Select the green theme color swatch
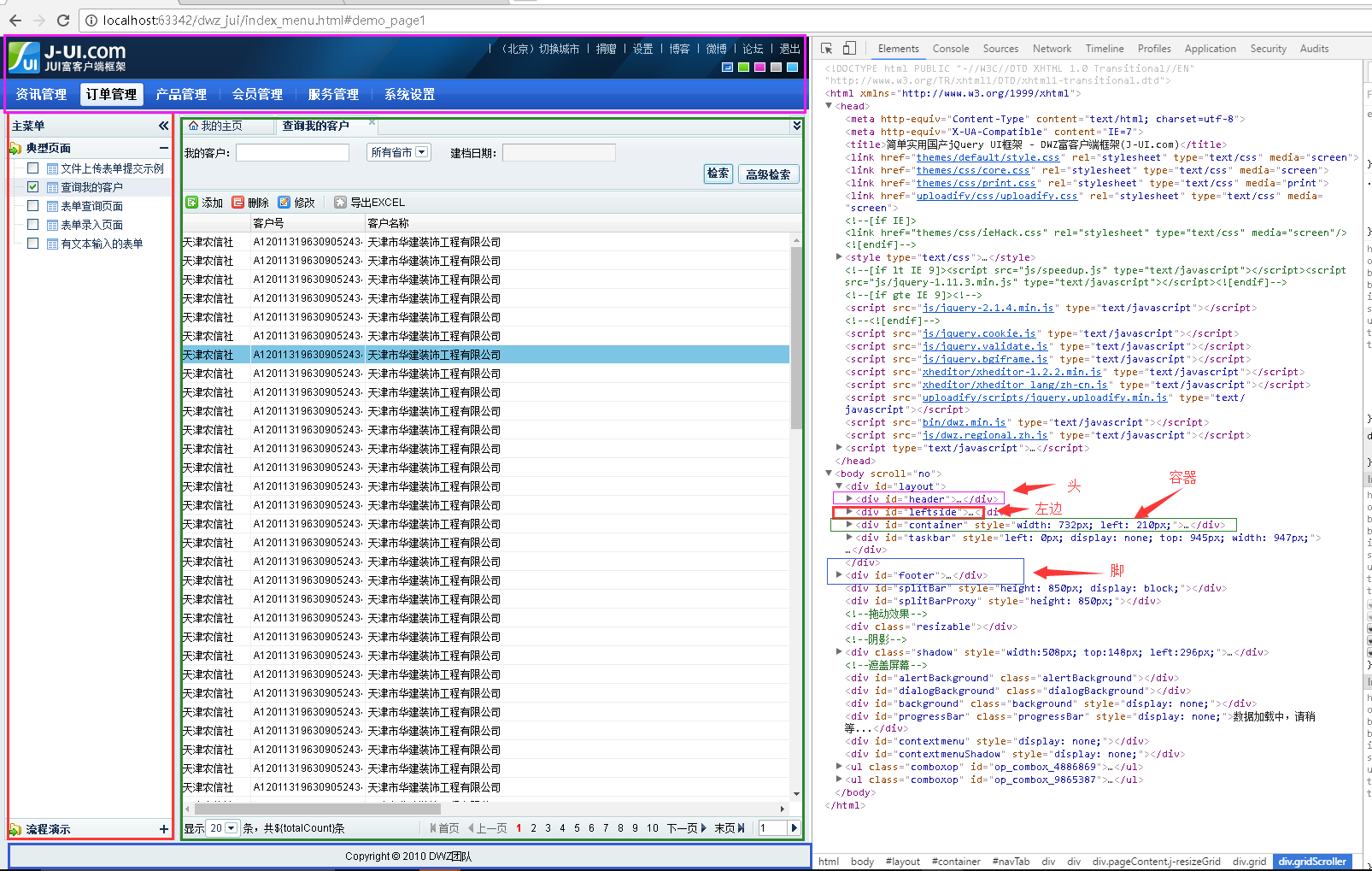 tap(743, 67)
